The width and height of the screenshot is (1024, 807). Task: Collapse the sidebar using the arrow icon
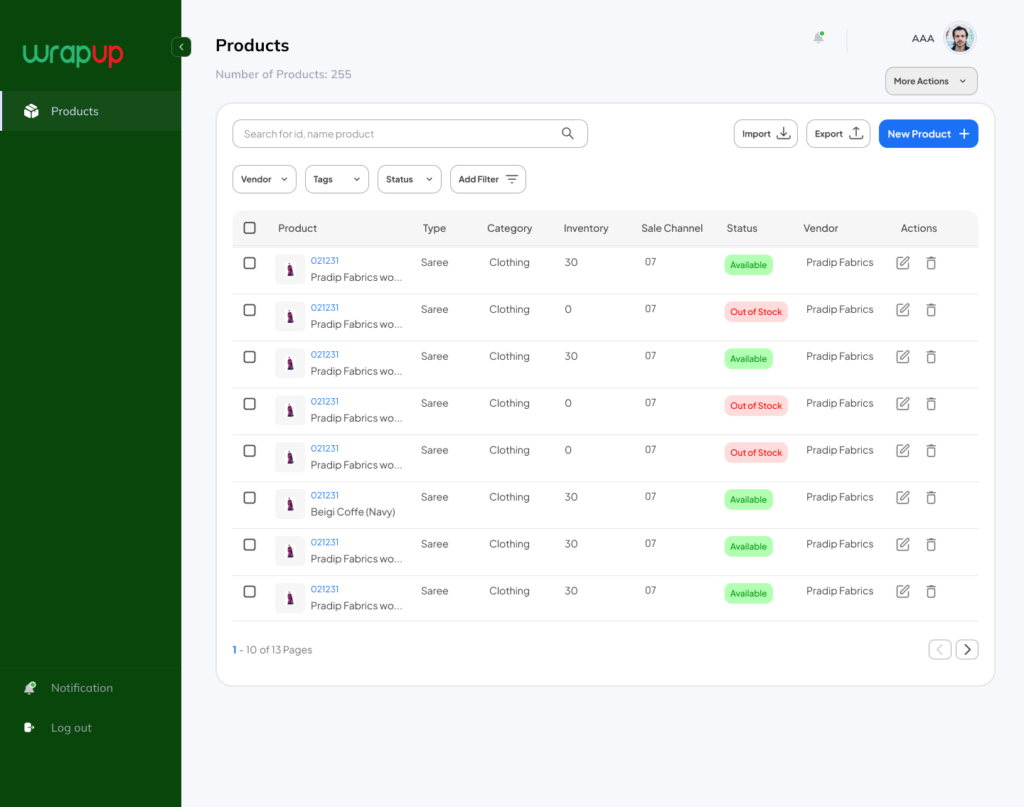[181, 47]
